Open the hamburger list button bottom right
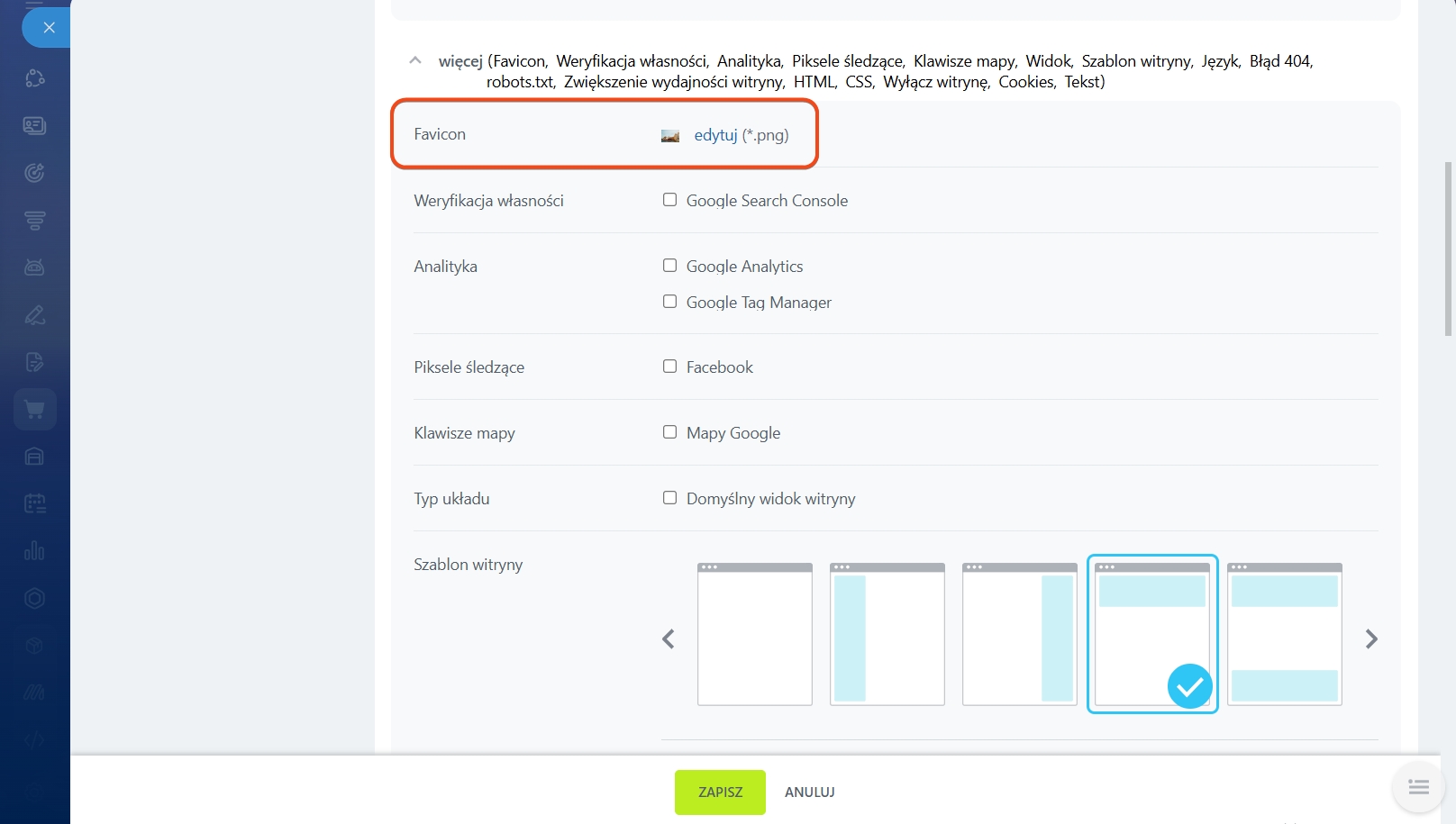1456x824 pixels. [x=1418, y=788]
